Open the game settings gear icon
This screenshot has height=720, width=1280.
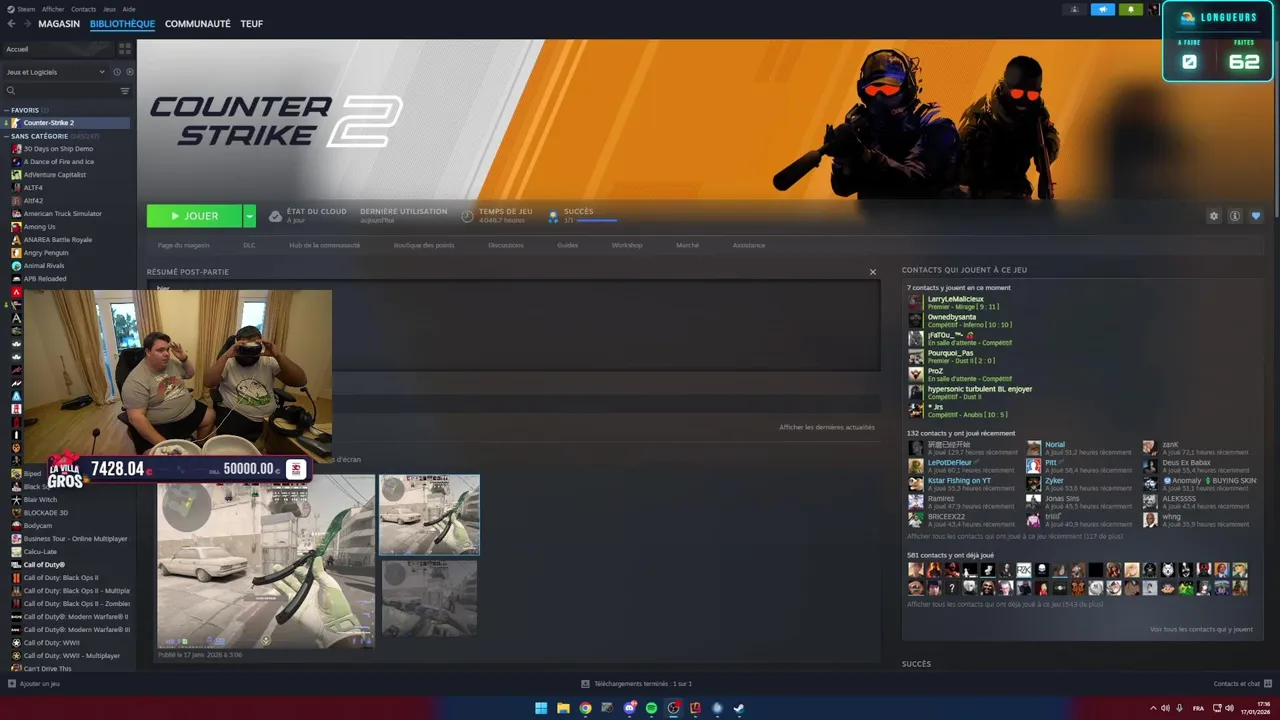[x=1214, y=216]
